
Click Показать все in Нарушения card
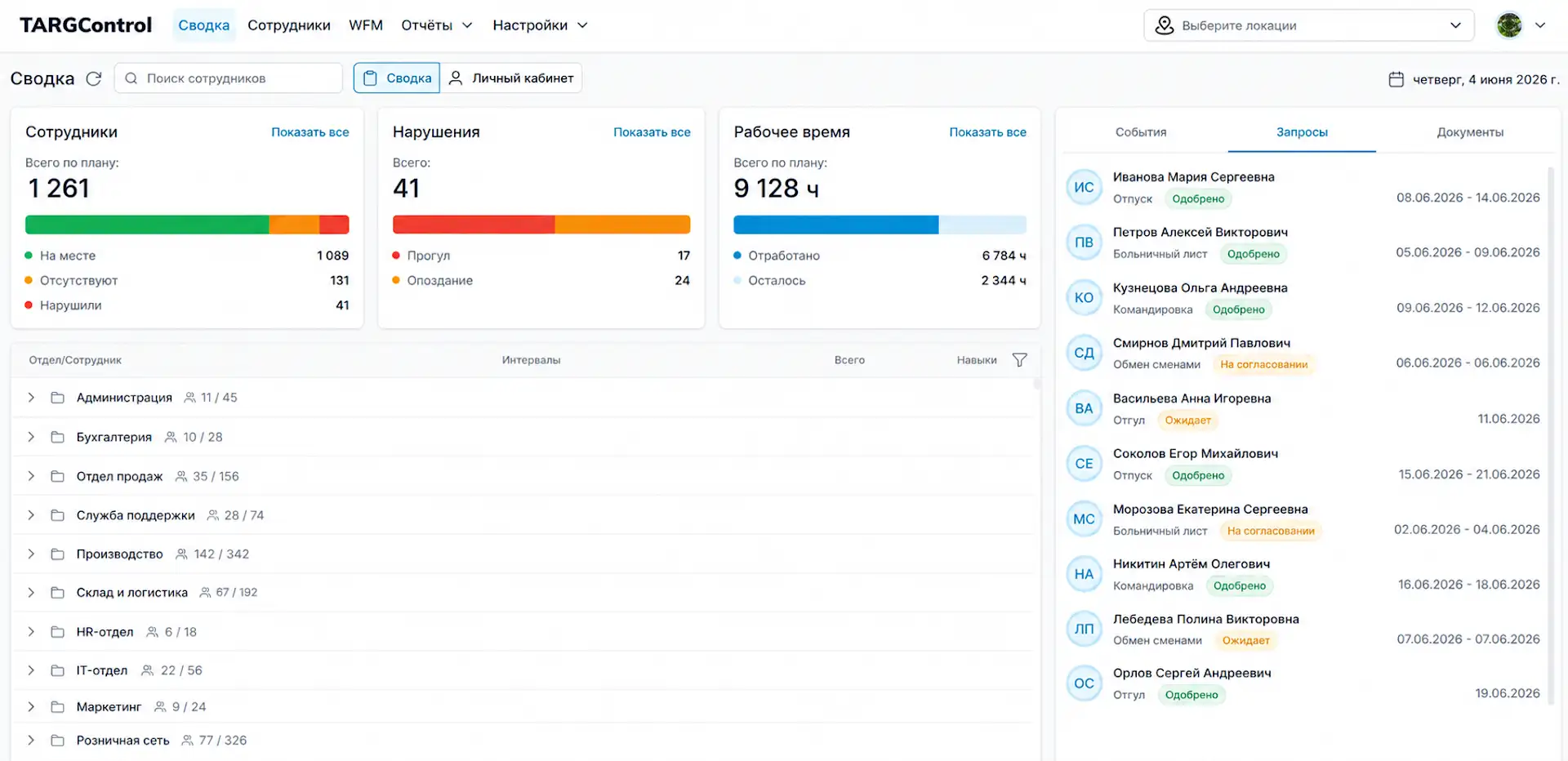(652, 132)
